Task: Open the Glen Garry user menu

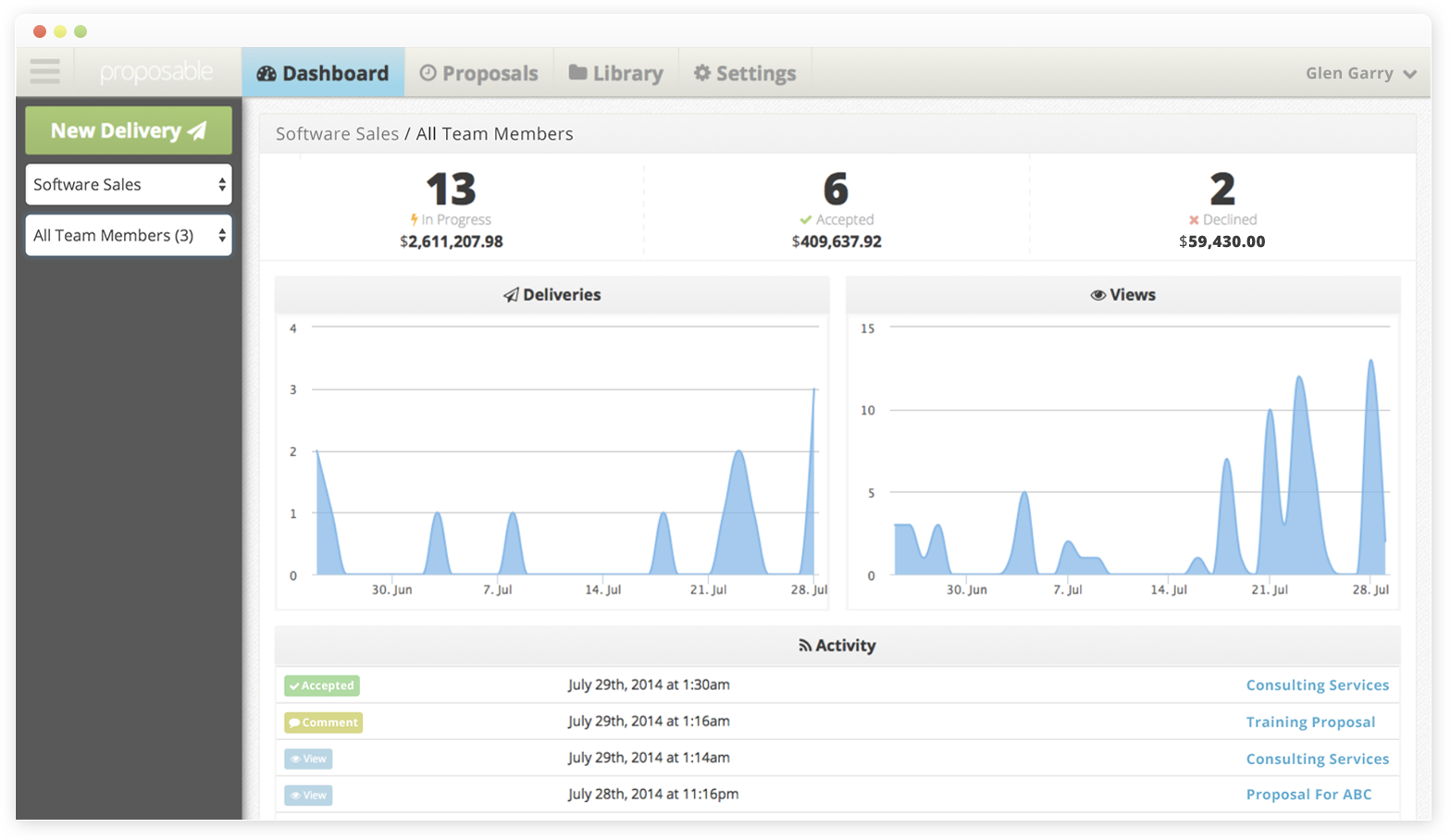Action: 1360,73
